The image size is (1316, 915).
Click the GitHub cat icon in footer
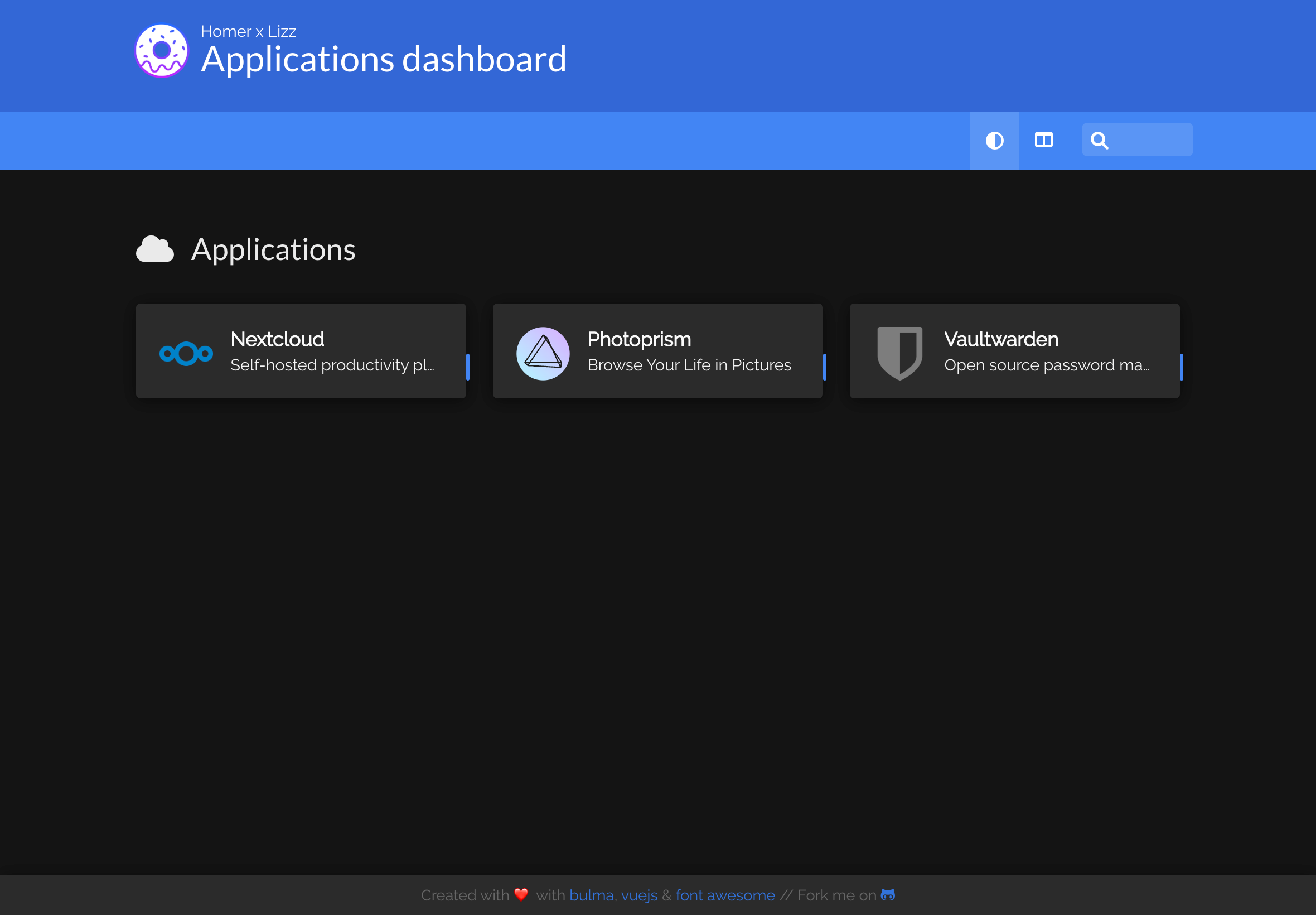[887, 894]
